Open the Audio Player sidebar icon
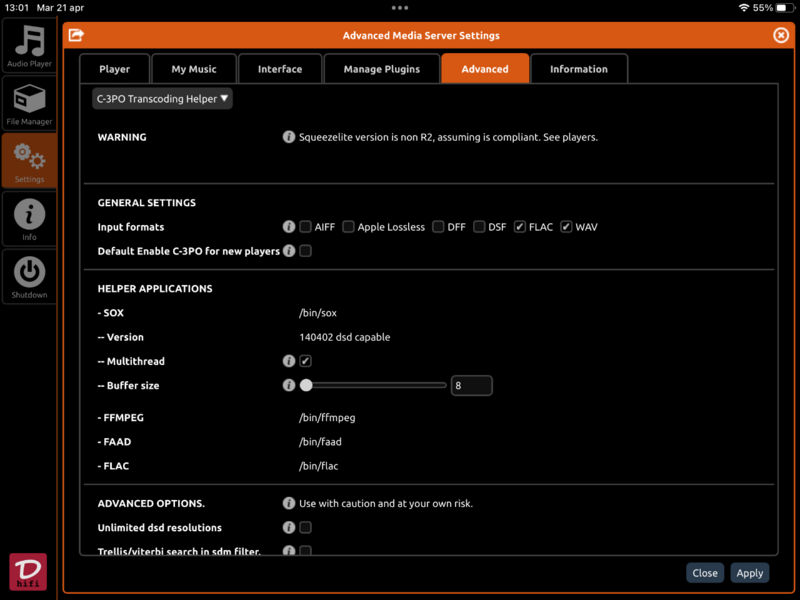The image size is (800, 600). pos(29,45)
